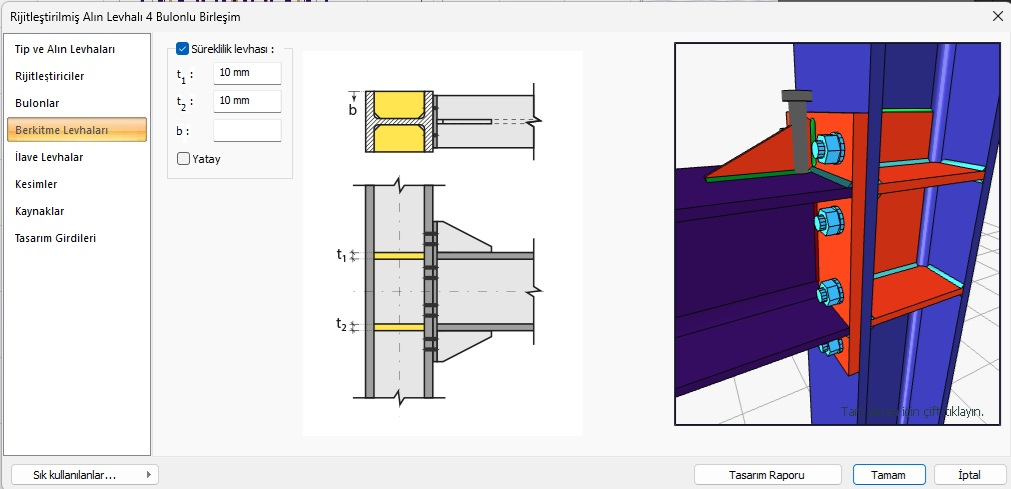This screenshot has height=489, width=1011.
Task: Click the Tasarım Raporu button
Action: [x=767, y=475]
